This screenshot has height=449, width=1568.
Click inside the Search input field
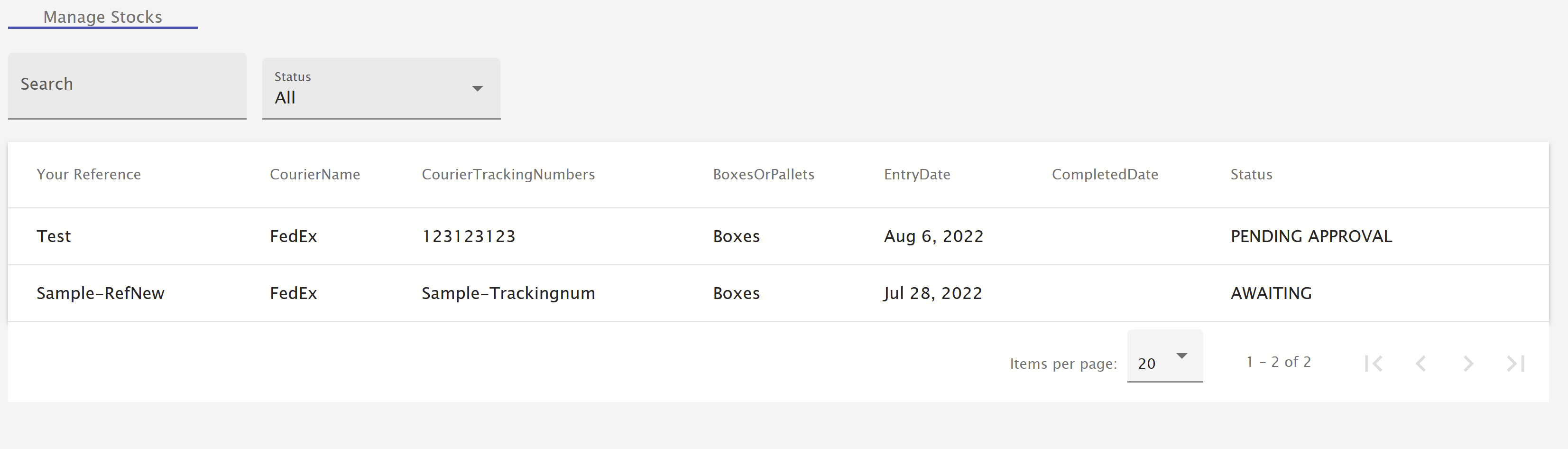coord(127,85)
